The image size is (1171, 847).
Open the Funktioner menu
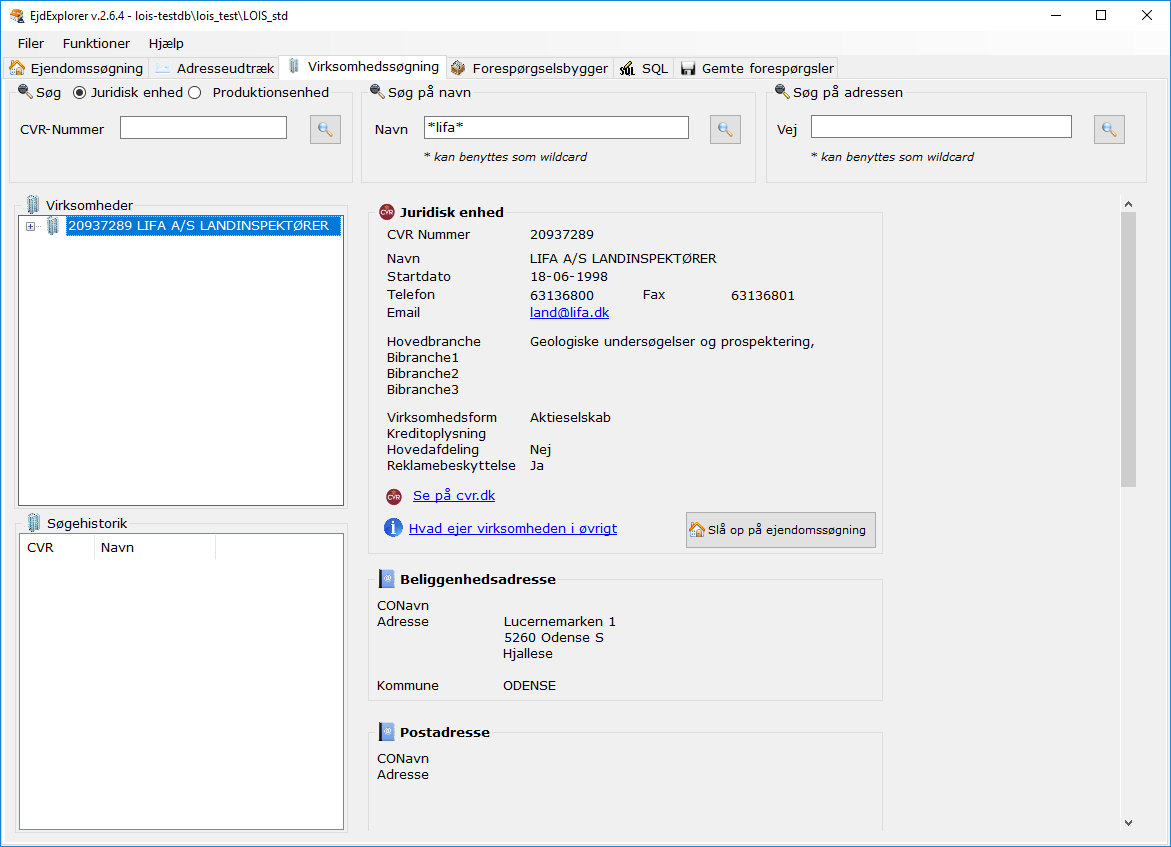coord(96,43)
